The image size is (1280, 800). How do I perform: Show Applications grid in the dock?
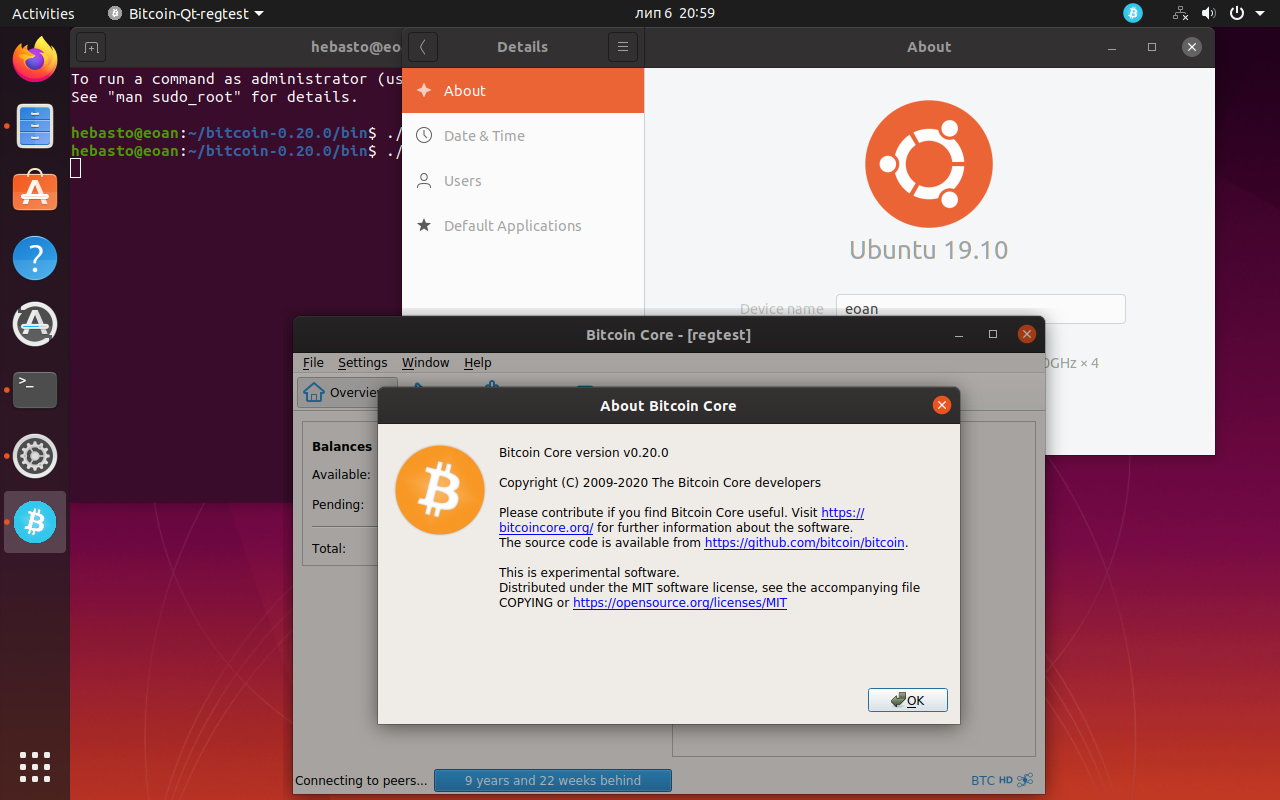tap(35, 767)
